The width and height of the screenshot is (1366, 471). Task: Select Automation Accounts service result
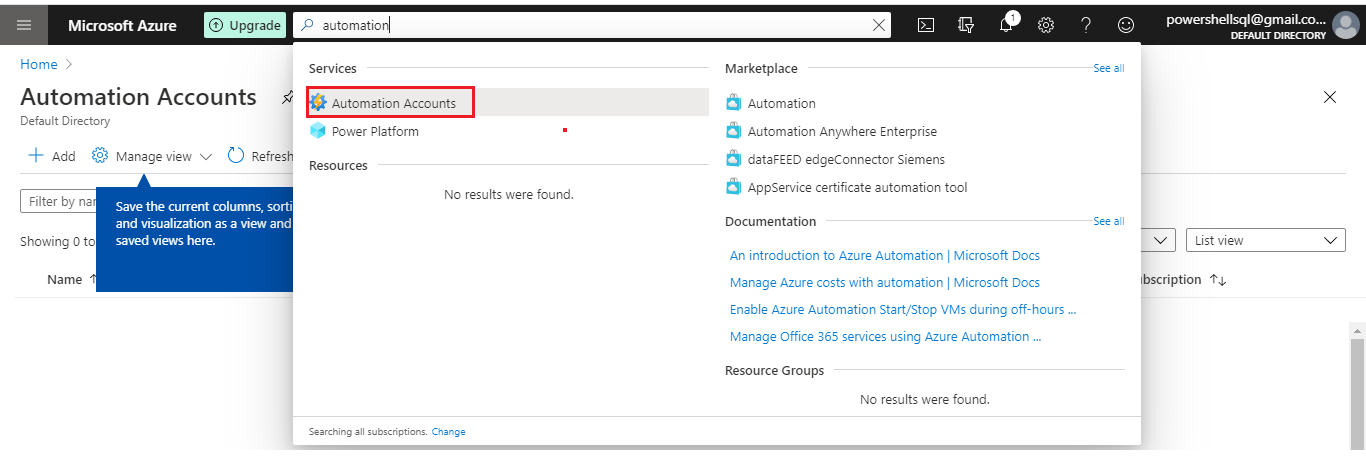393,103
